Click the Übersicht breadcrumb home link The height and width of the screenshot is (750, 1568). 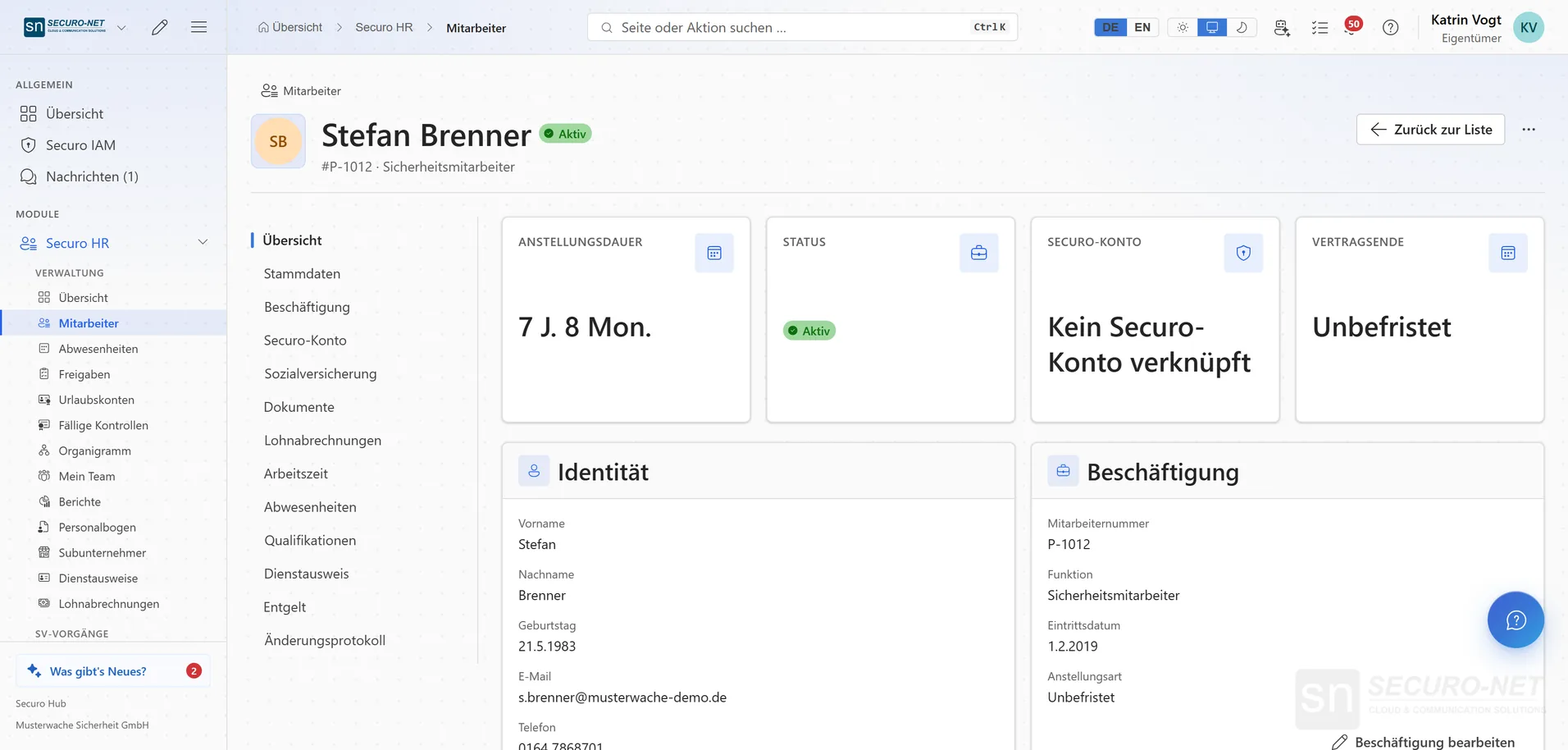point(290,27)
